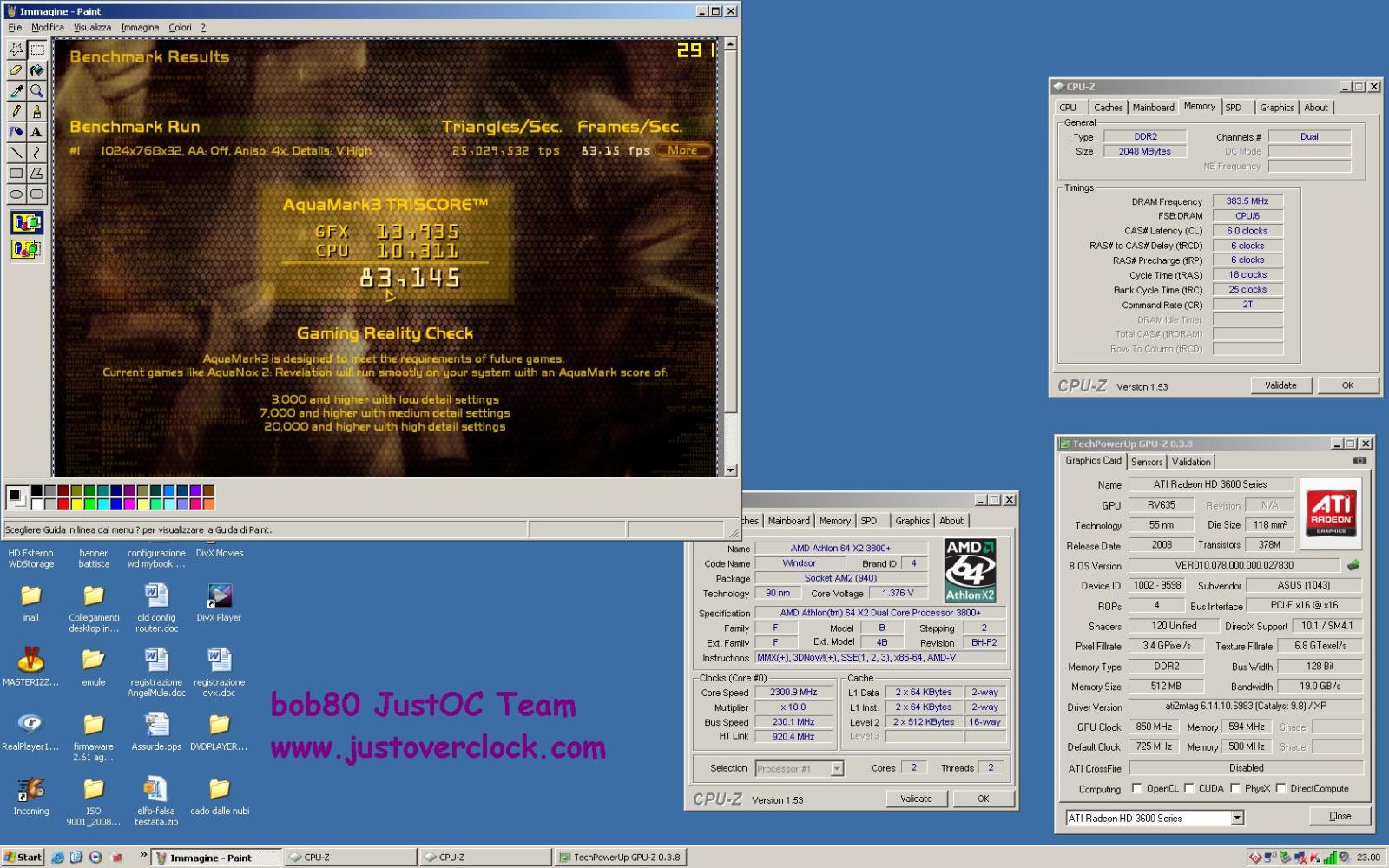Open the Modifica menu in Paint
This screenshot has height=868, width=1389.
pos(48,28)
